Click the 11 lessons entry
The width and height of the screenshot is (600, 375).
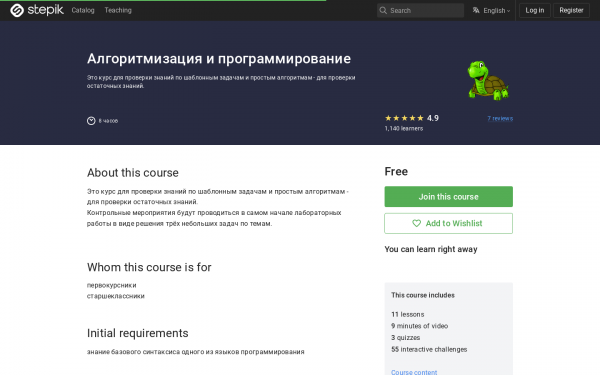408,314
